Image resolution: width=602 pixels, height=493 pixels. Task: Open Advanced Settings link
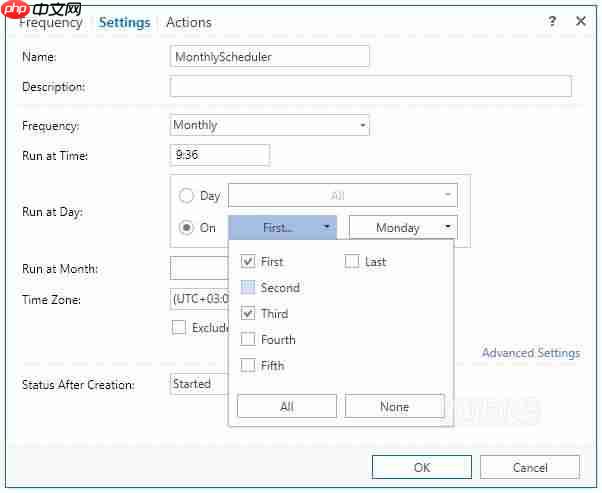point(531,353)
